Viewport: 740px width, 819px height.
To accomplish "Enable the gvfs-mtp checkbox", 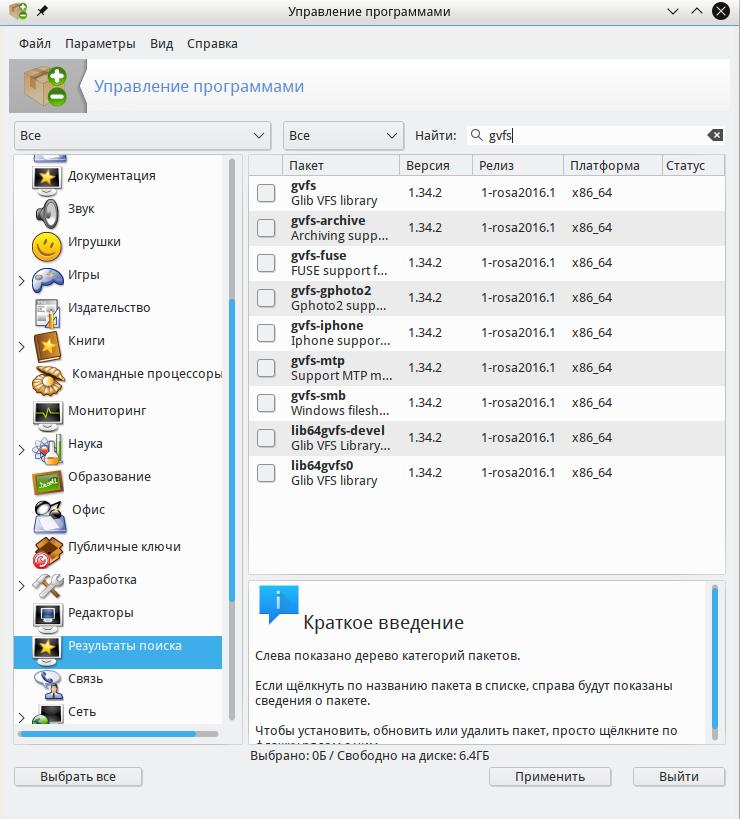I will [266, 368].
